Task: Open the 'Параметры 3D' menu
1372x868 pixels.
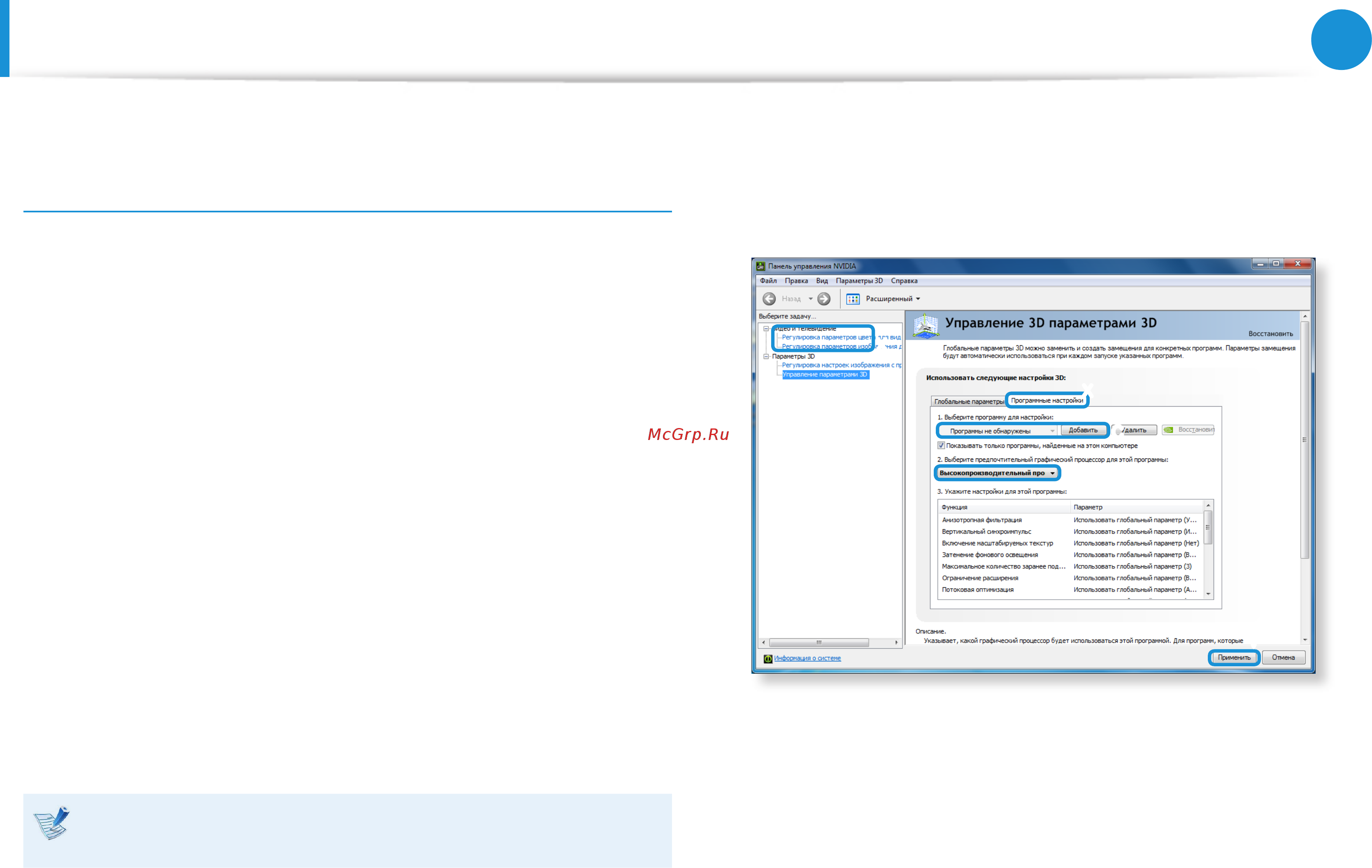Action: tap(859, 280)
